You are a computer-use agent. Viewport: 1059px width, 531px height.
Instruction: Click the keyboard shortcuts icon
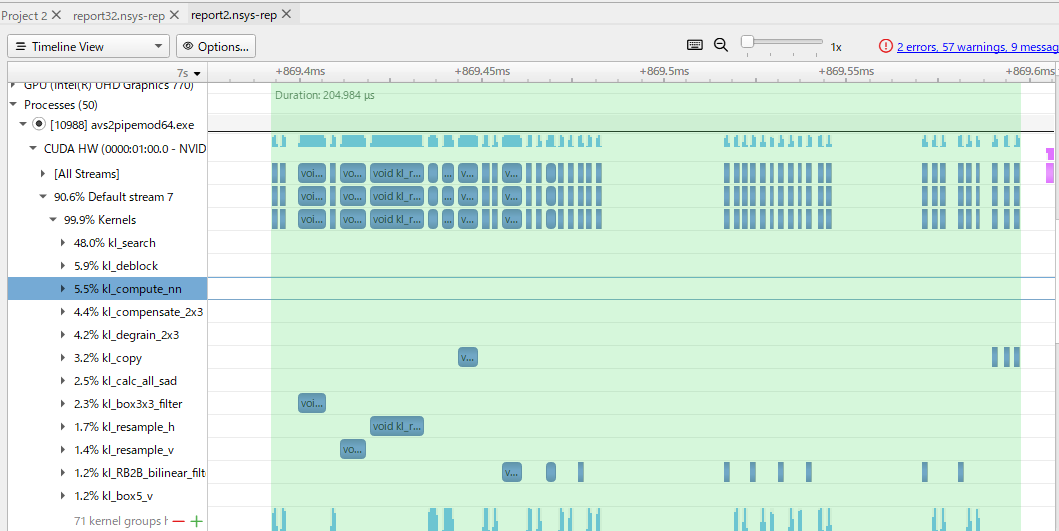point(694,45)
